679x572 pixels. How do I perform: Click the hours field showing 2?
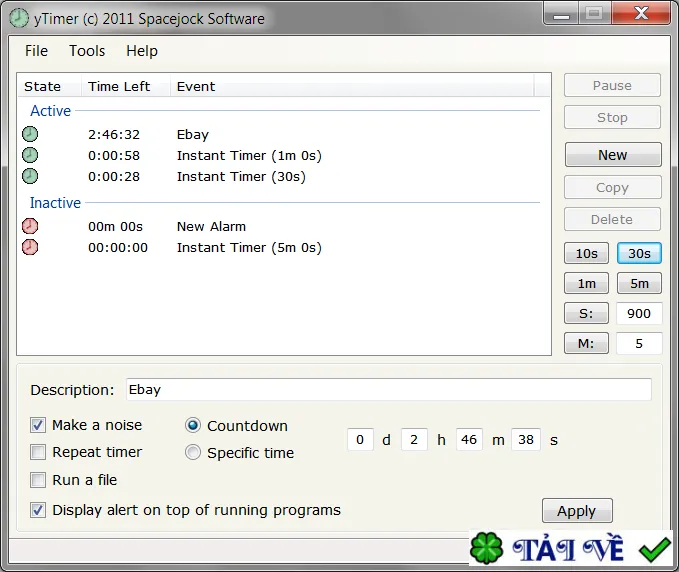click(x=414, y=440)
